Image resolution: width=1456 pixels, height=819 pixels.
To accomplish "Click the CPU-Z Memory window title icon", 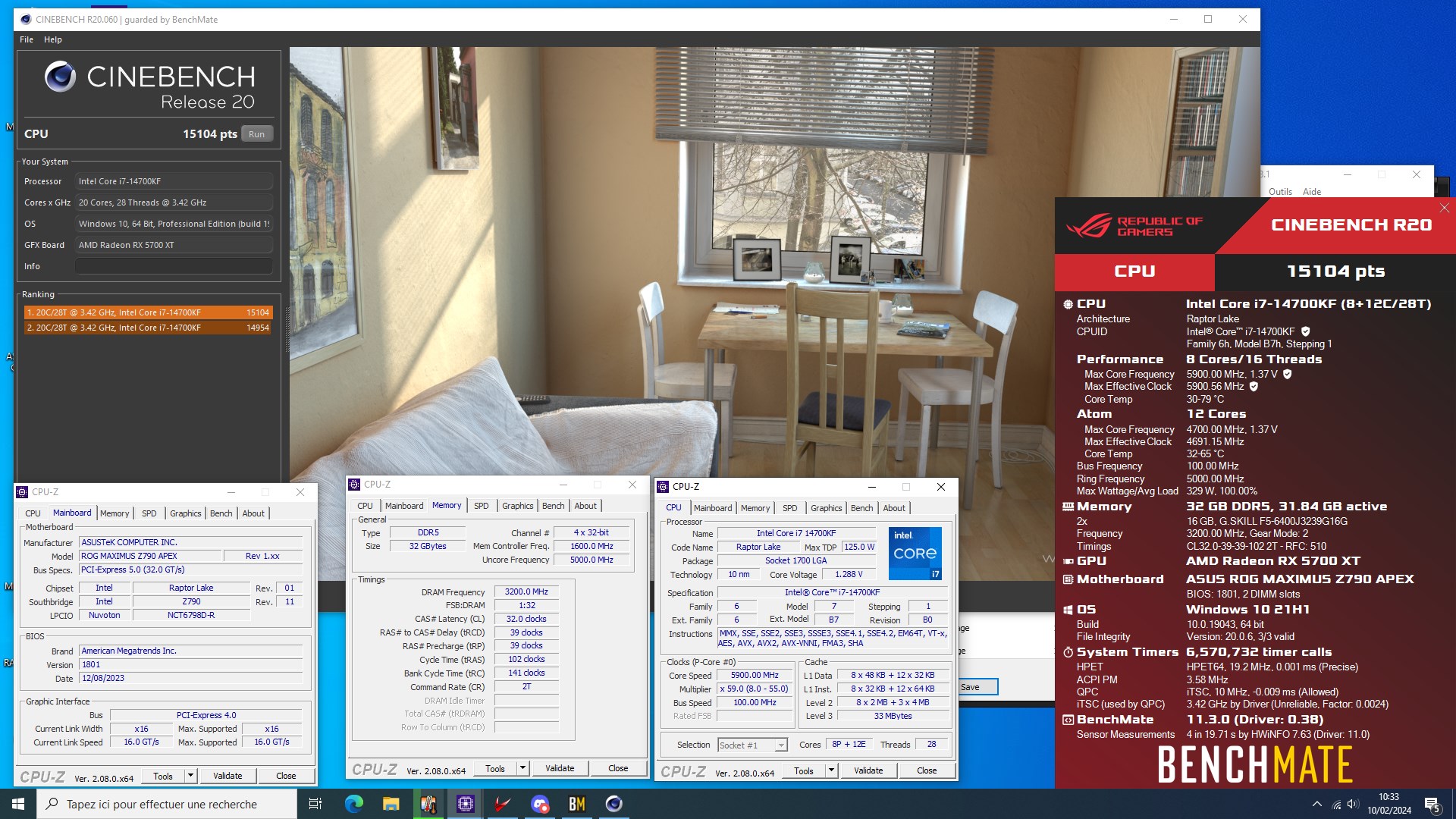I will 354,485.
